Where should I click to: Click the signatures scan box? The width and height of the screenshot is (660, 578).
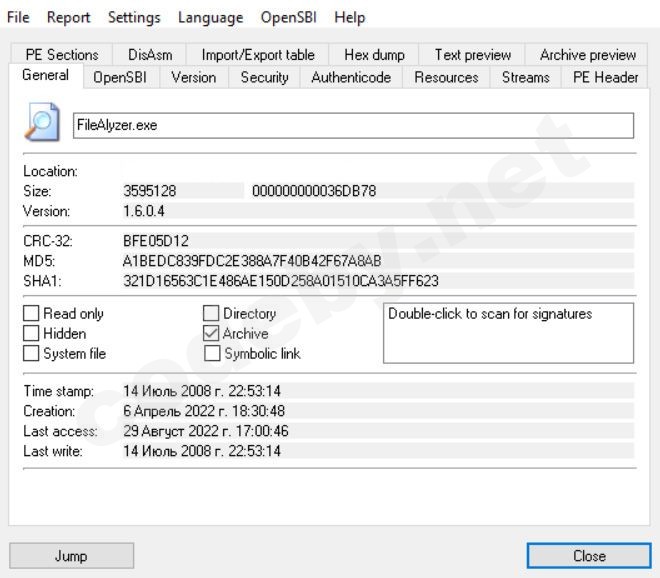(508, 333)
